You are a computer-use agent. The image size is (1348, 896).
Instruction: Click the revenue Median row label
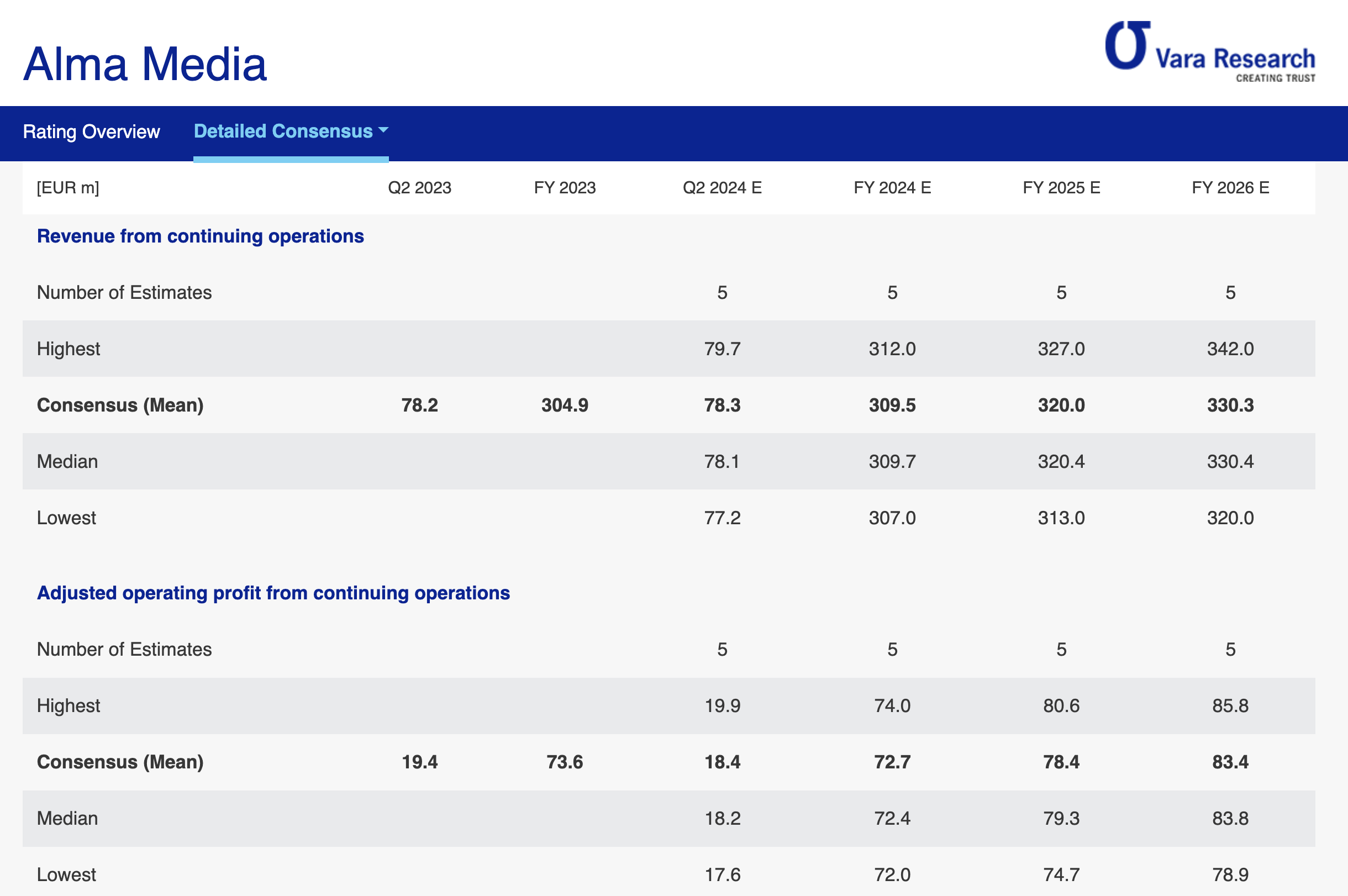tap(67, 462)
